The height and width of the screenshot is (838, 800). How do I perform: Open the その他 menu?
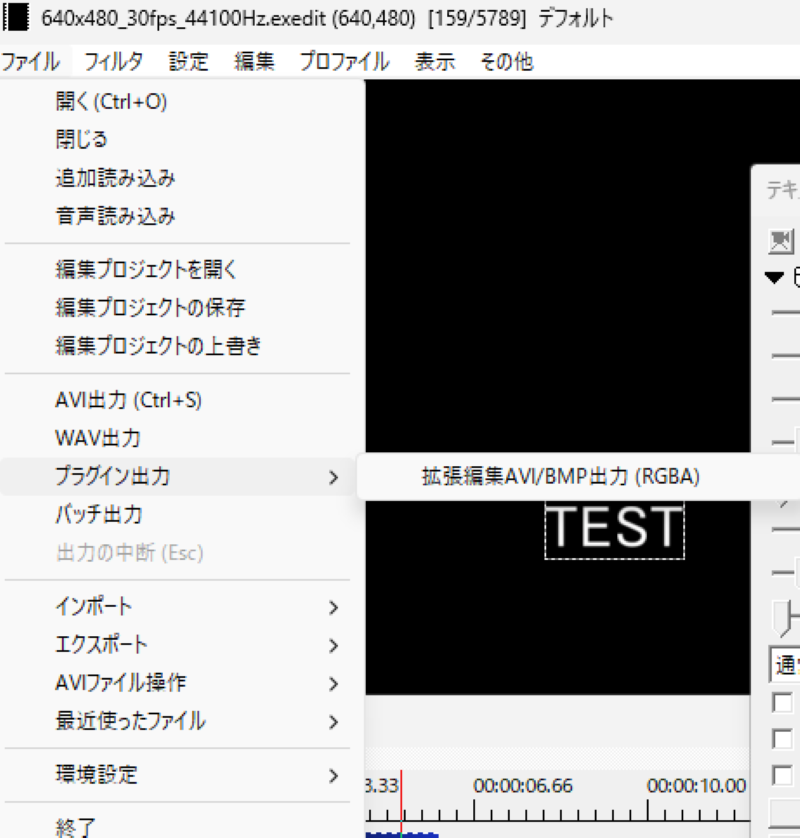pyautogui.click(x=508, y=61)
